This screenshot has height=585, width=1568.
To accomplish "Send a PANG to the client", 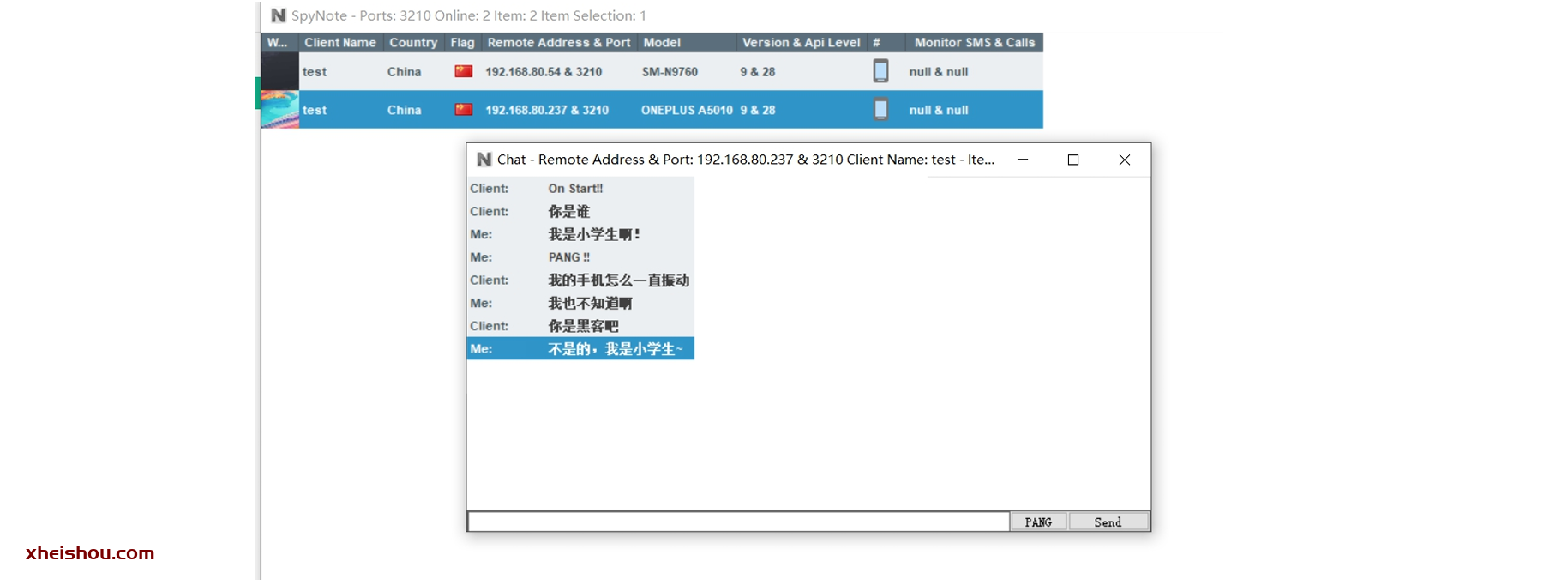I will point(1038,522).
